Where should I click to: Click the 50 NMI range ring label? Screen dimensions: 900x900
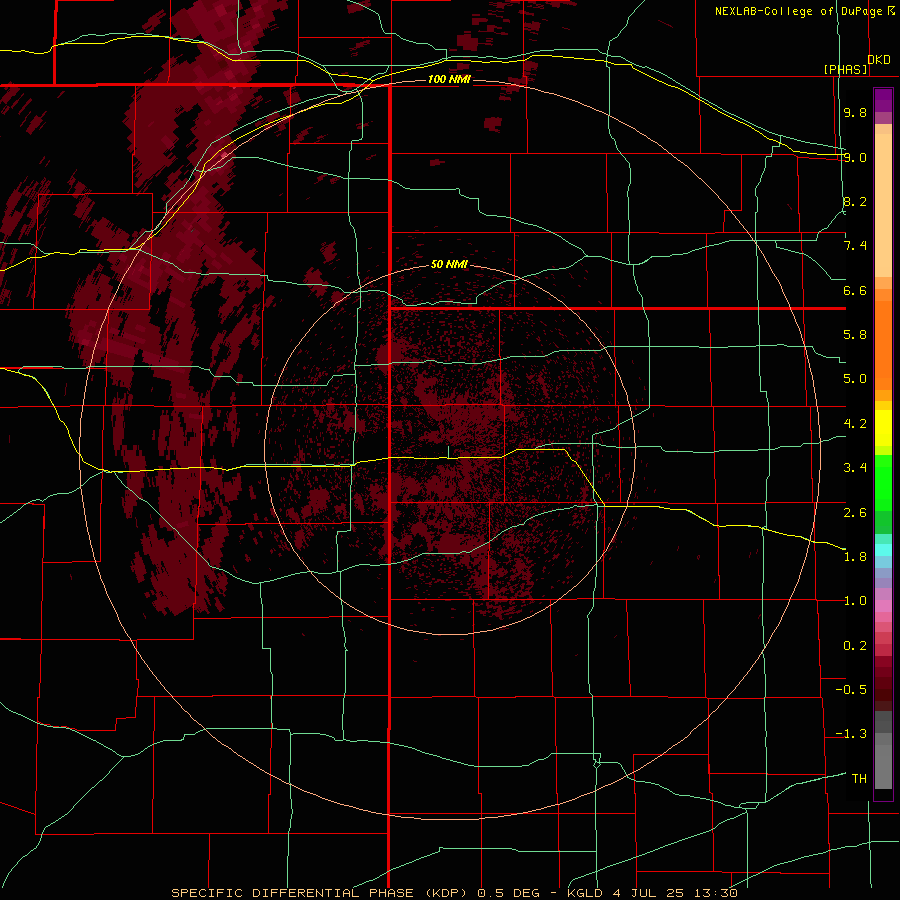tap(449, 264)
